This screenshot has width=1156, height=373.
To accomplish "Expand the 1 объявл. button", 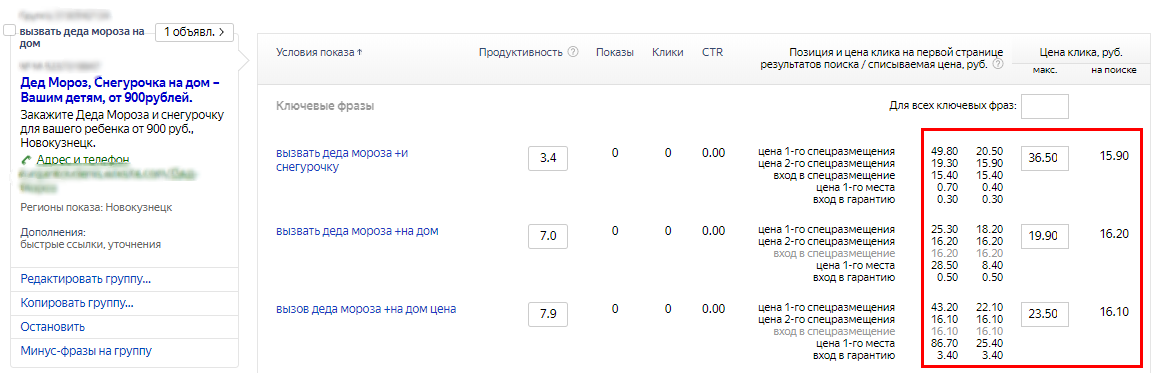I will click(195, 32).
